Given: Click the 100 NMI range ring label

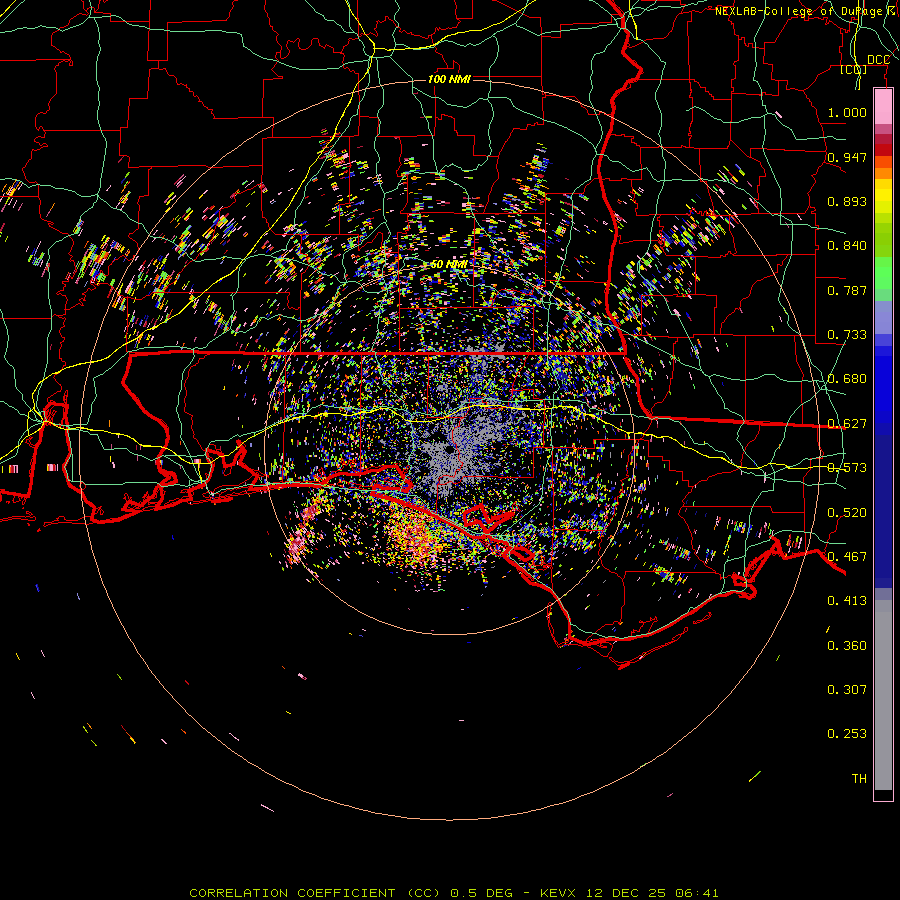Looking at the screenshot, I should click(x=449, y=79).
